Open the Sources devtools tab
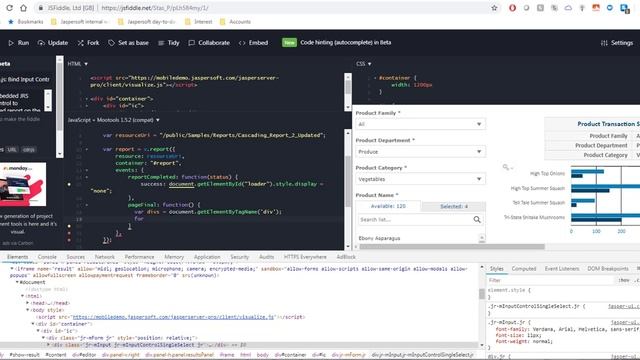 click(x=76, y=257)
